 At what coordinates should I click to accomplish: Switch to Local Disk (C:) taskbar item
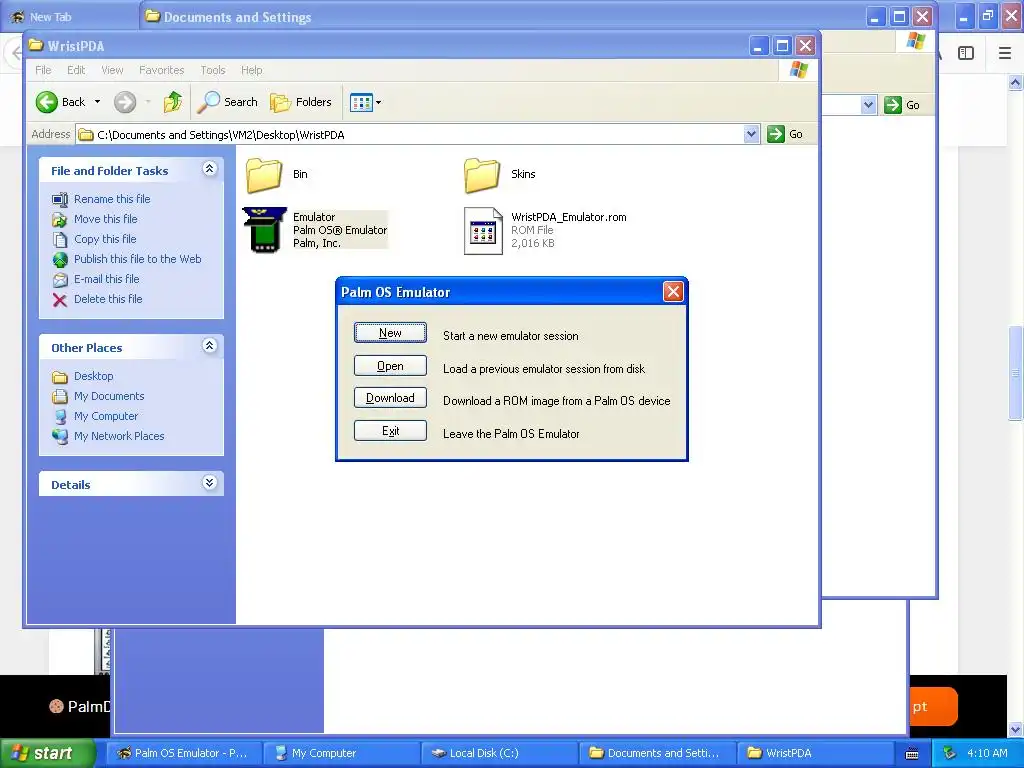click(x=500, y=753)
